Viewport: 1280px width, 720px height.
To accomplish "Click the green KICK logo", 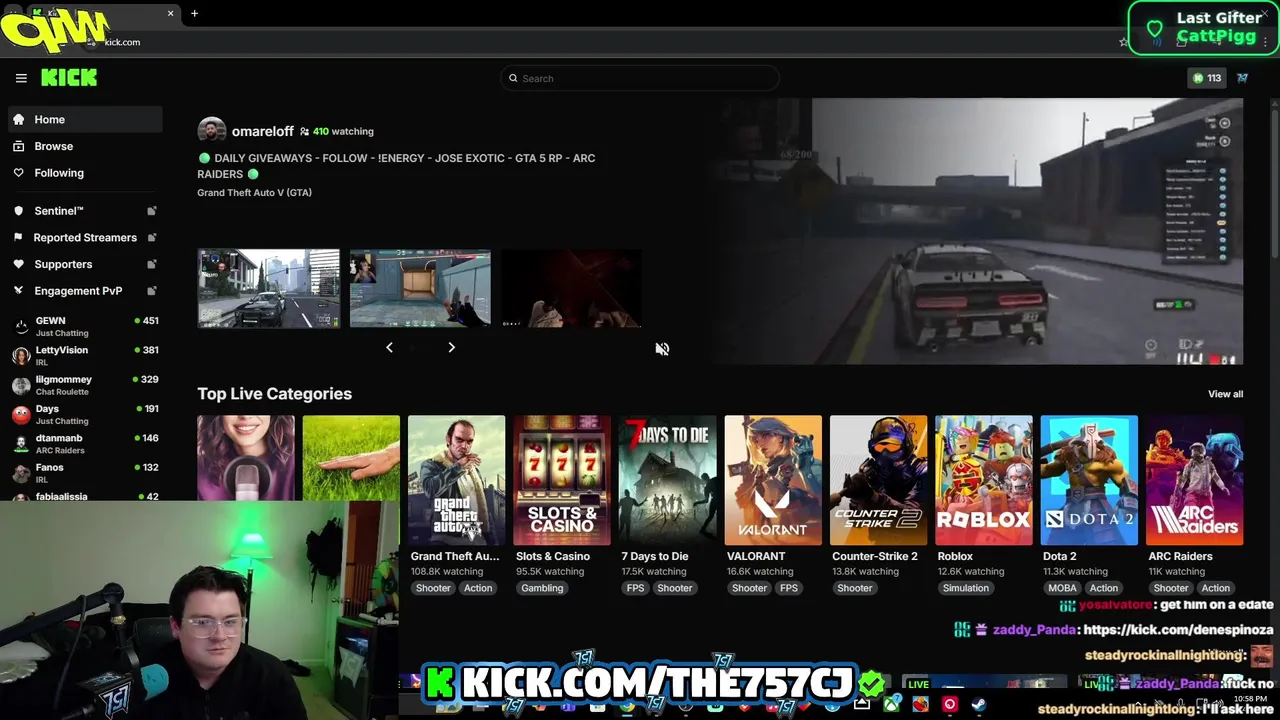I will (x=69, y=78).
